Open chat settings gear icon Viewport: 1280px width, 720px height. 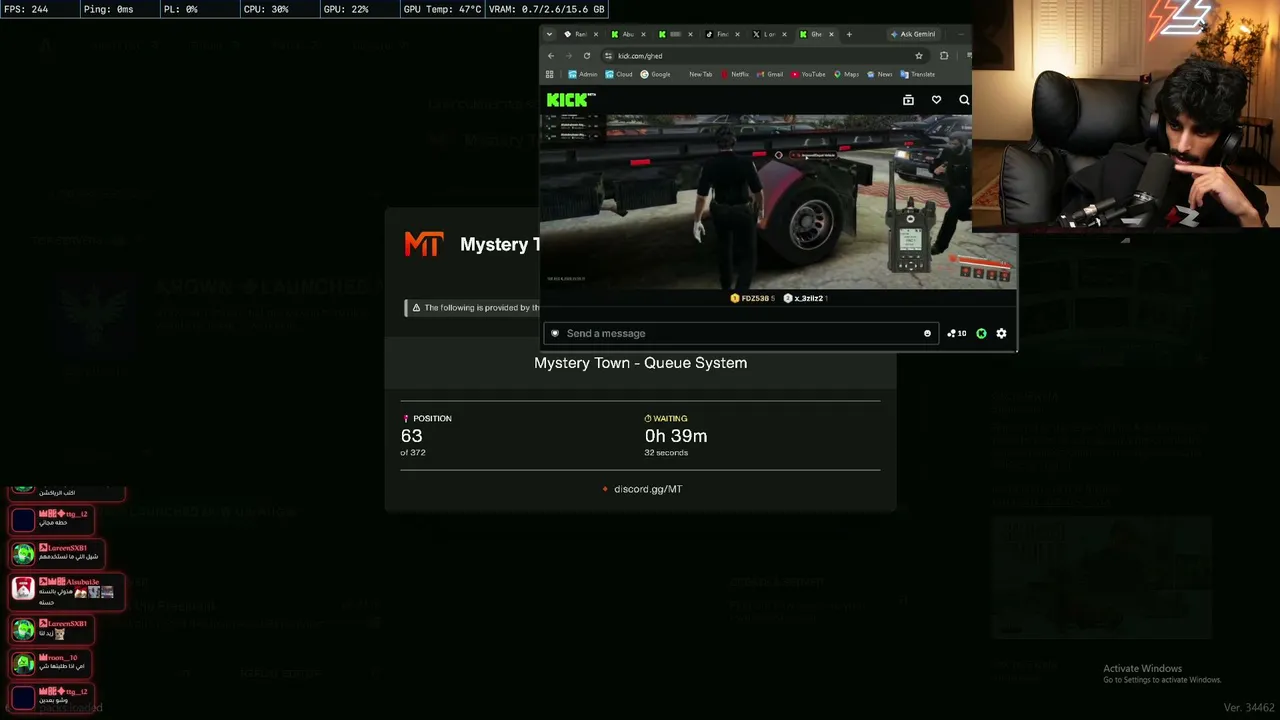pos(1001,333)
